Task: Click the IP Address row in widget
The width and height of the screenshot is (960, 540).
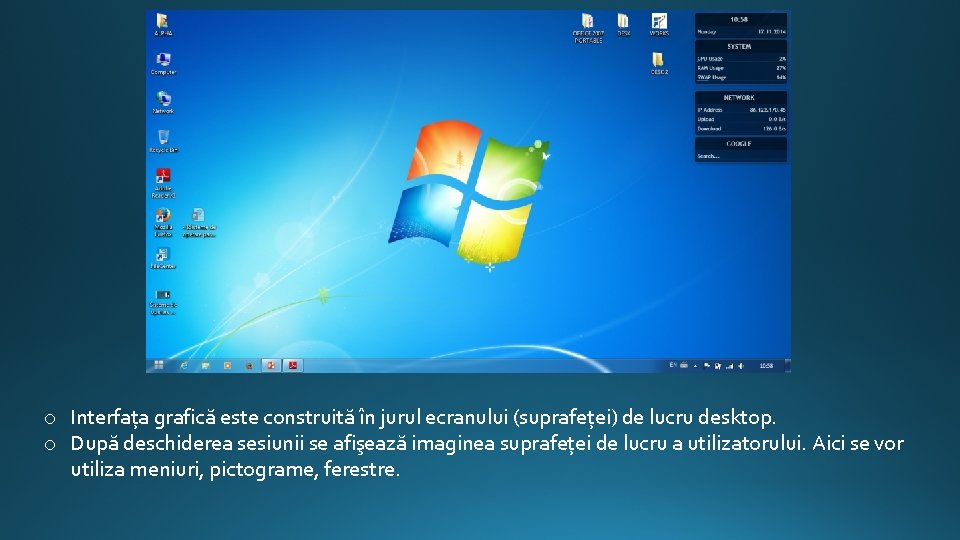Action: (741, 110)
